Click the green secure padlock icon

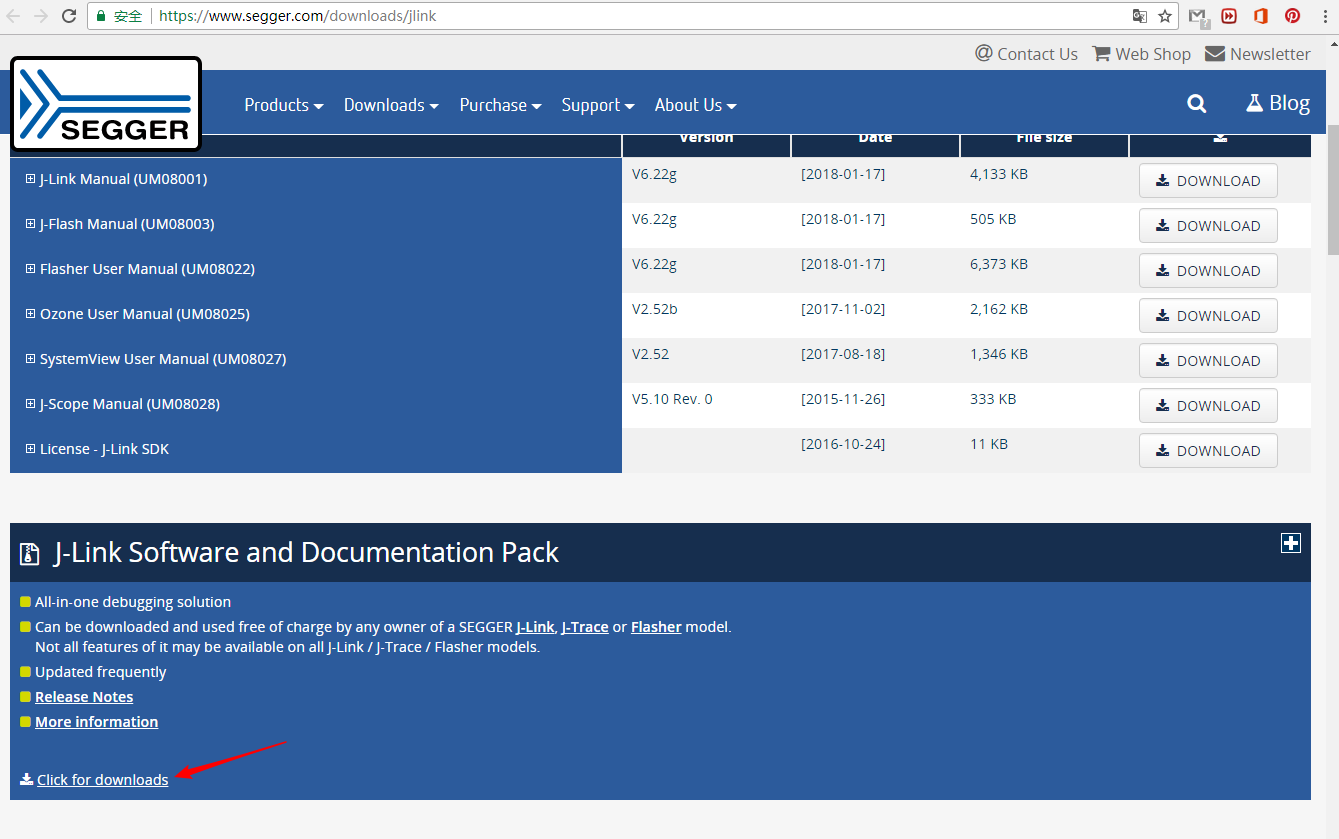tap(100, 16)
